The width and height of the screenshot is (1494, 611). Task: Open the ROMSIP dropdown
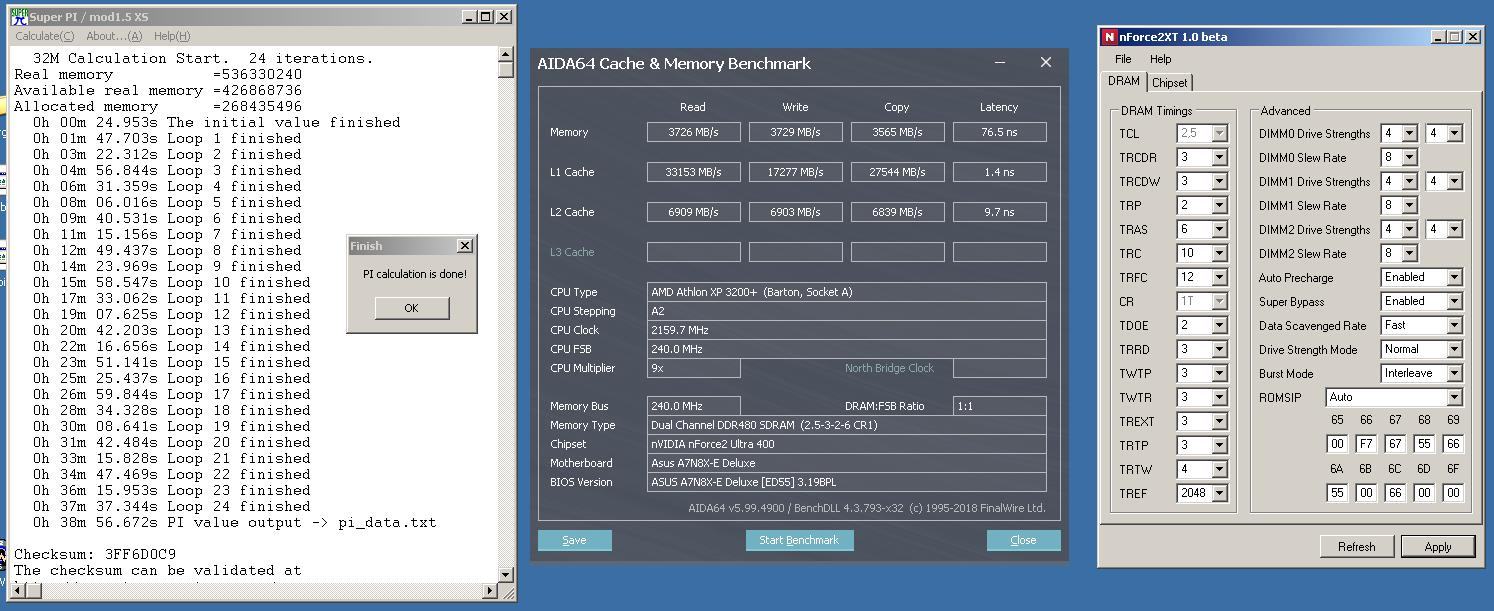click(x=1454, y=397)
